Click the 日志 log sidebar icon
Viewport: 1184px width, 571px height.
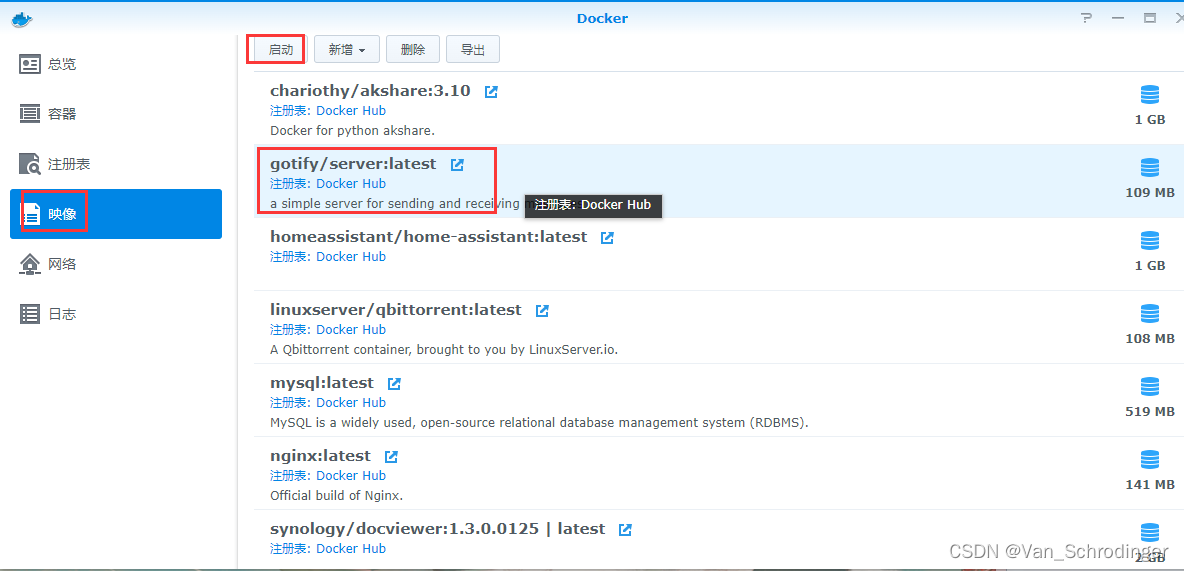click(x=29, y=314)
